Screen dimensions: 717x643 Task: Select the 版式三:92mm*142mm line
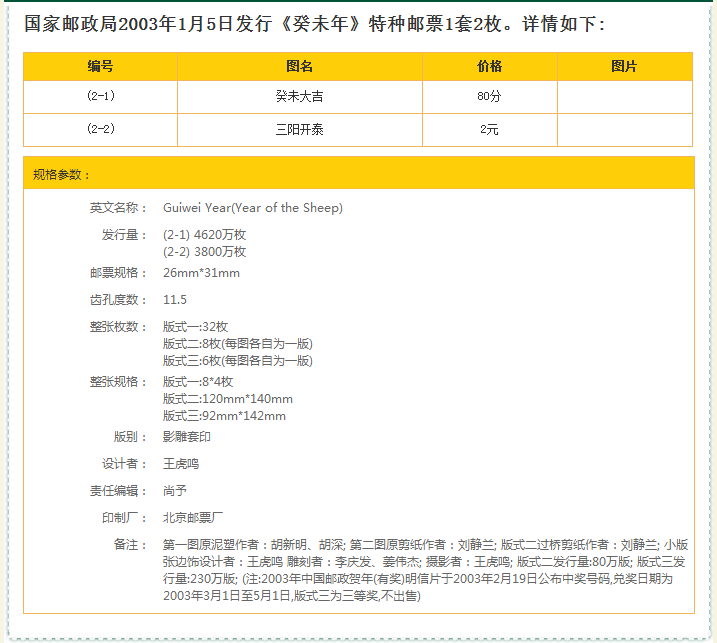225,416
